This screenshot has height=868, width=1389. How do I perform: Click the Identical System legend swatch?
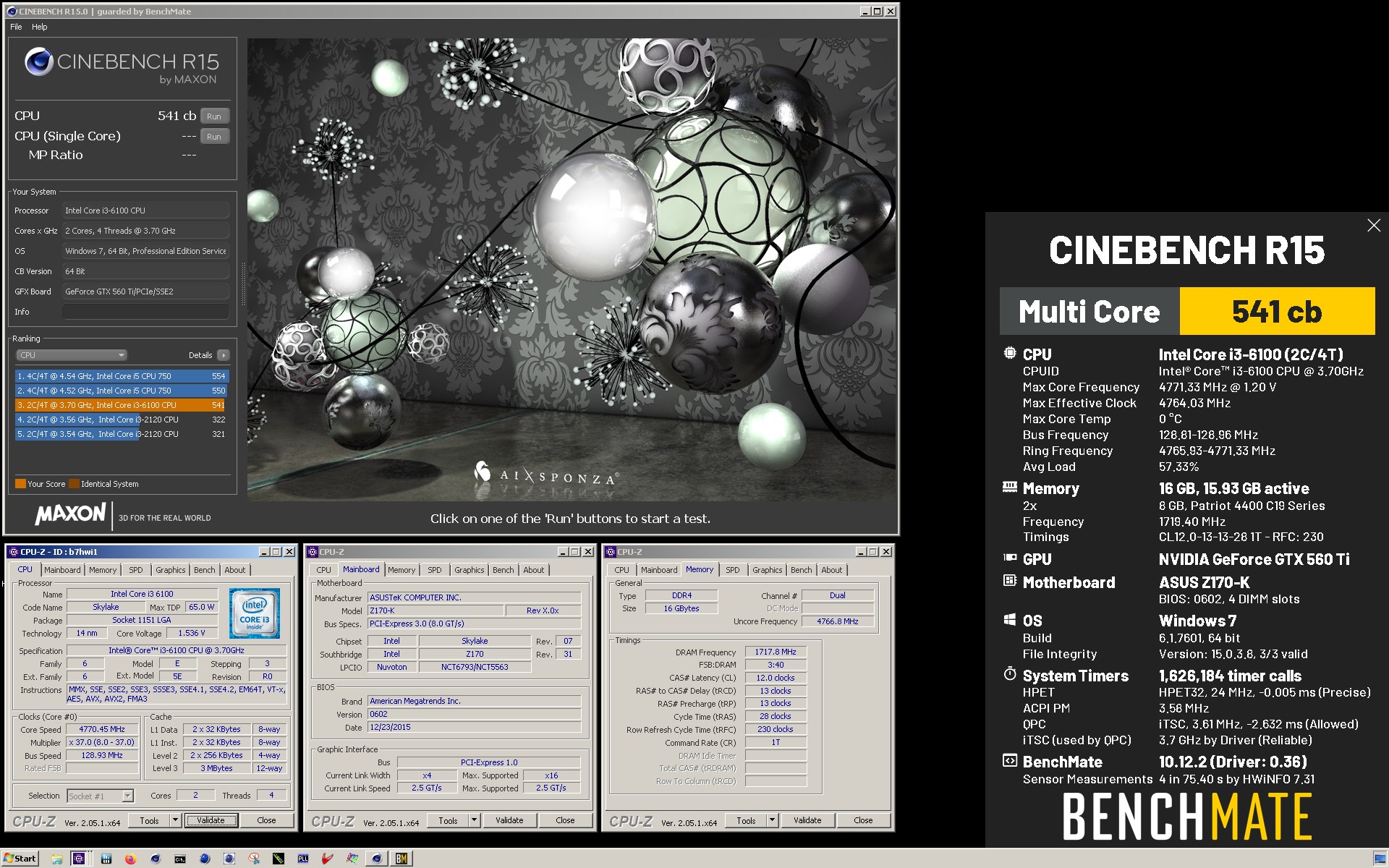tap(74, 484)
